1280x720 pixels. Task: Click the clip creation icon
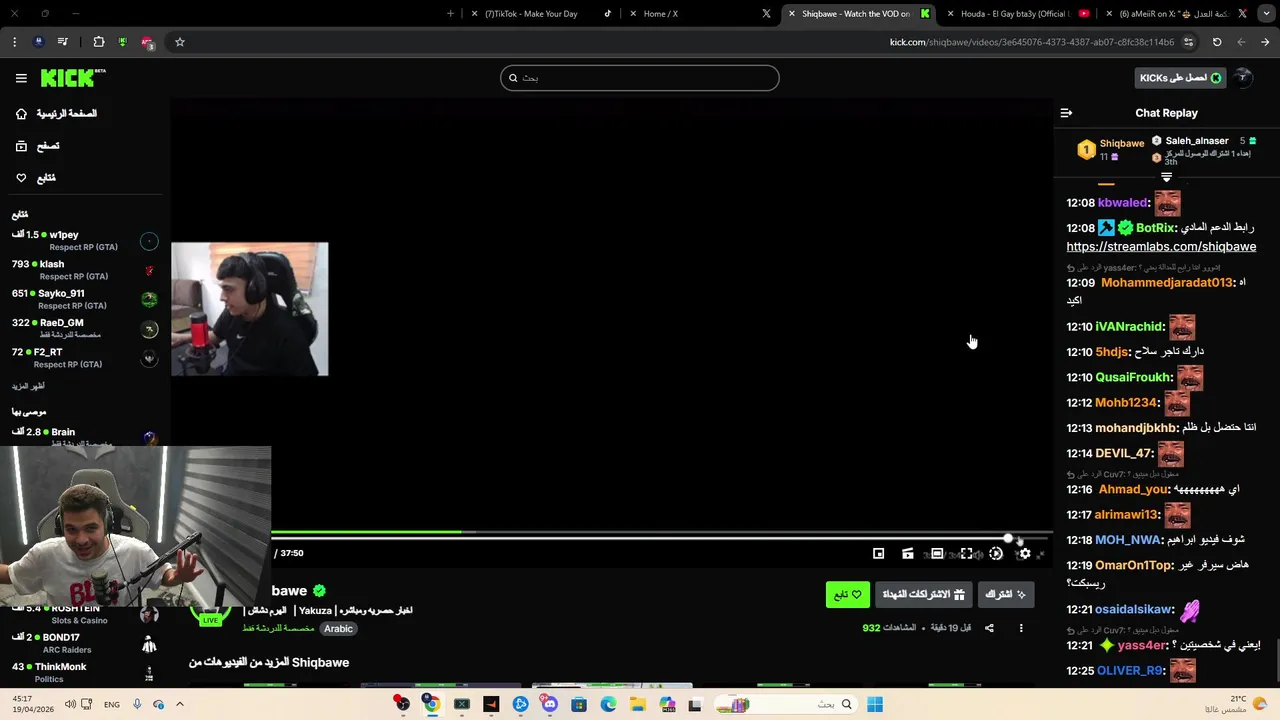907,553
